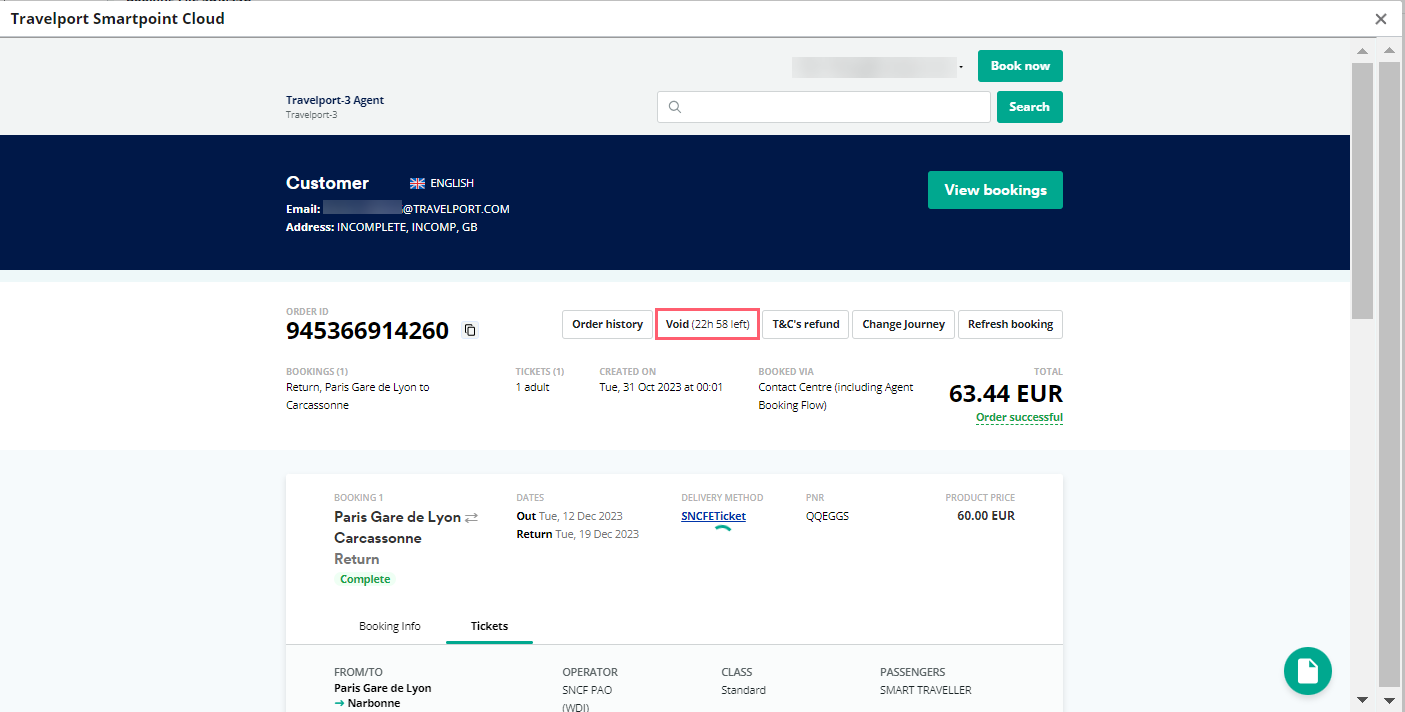Viewport: 1405px width, 712px height.
Task: Click the Contact Centre booked-via text
Action: [836, 396]
